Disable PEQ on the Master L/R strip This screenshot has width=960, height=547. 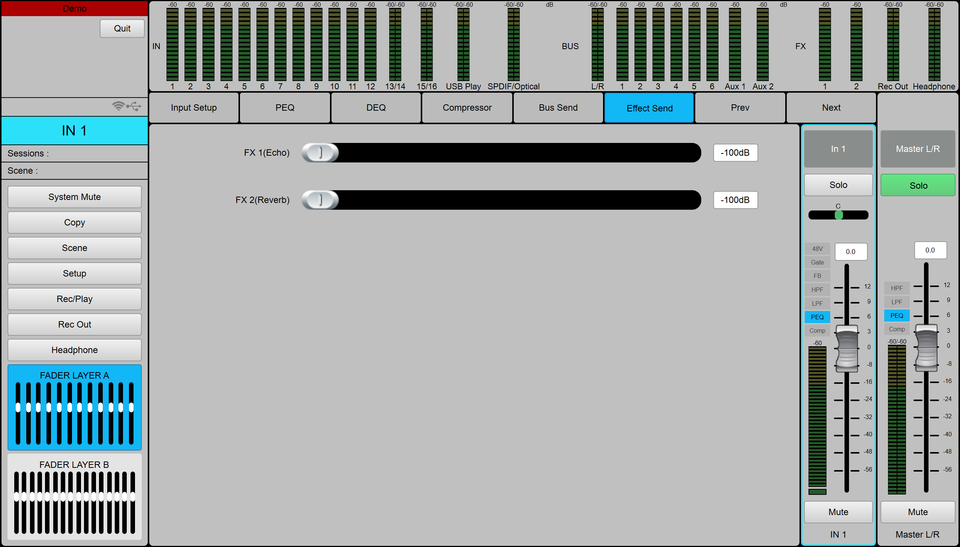(x=897, y=315)
